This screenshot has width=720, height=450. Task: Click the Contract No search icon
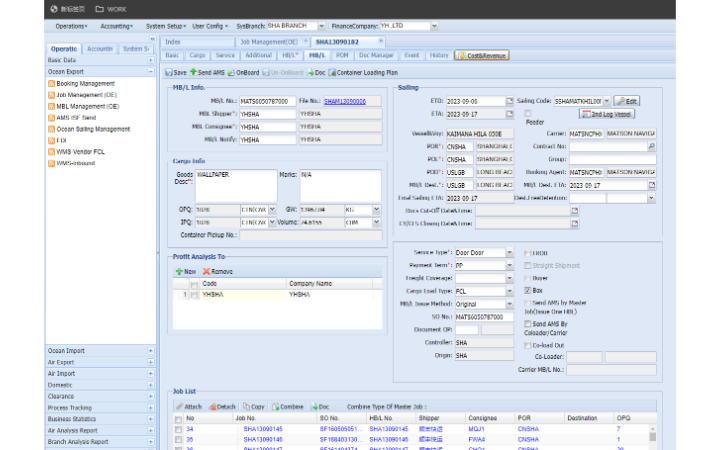[652, 146]
